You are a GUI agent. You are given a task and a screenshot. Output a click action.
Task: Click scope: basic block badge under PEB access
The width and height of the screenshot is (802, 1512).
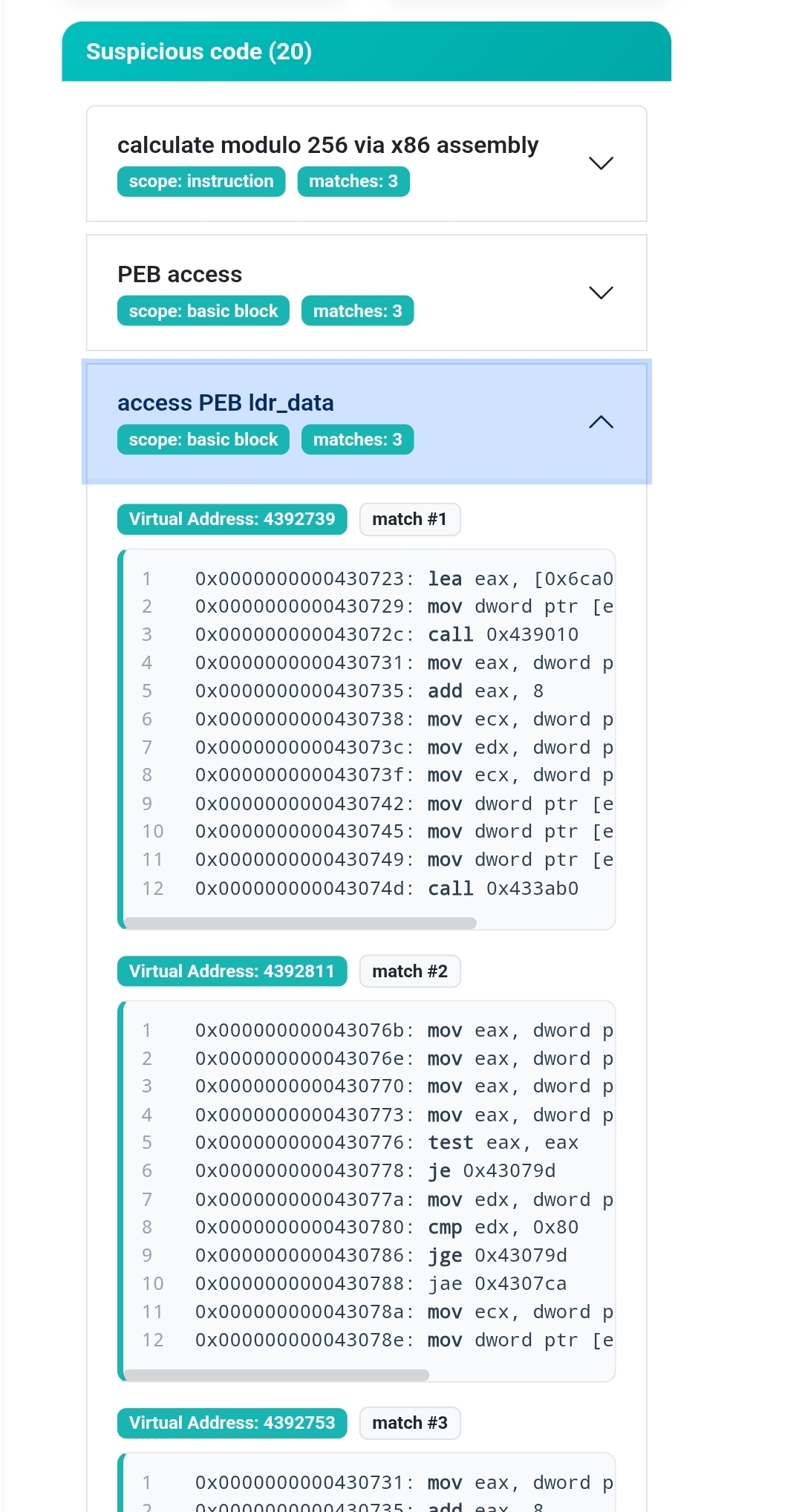203,310
